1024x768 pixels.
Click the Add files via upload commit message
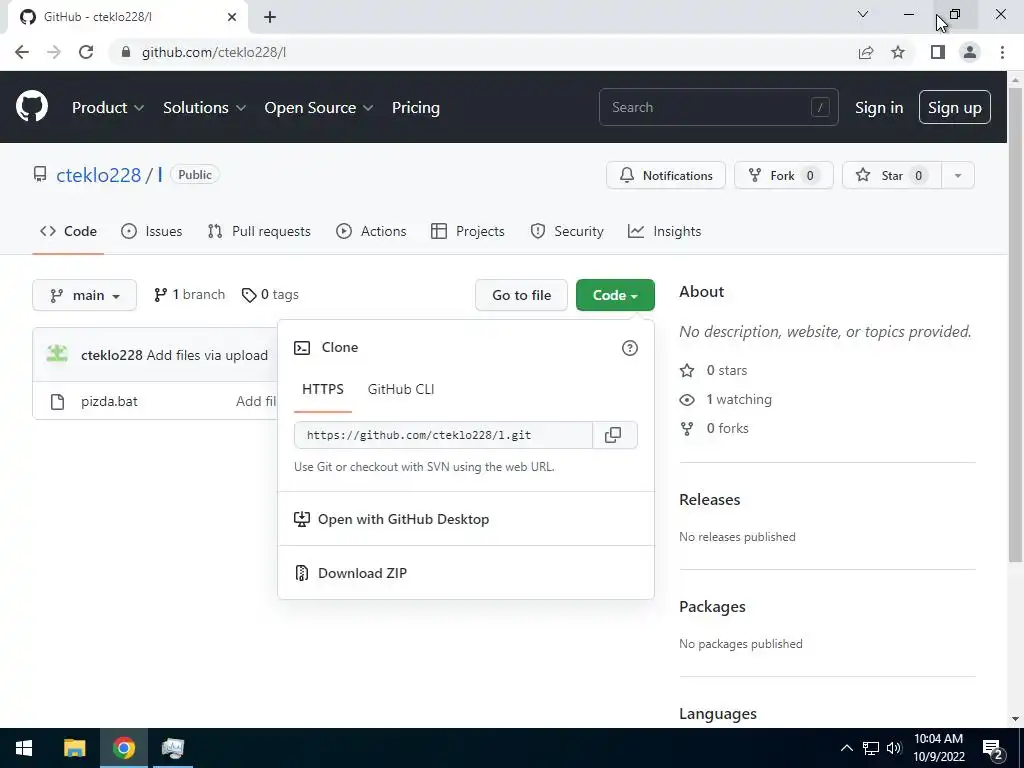tap(207, 355)
